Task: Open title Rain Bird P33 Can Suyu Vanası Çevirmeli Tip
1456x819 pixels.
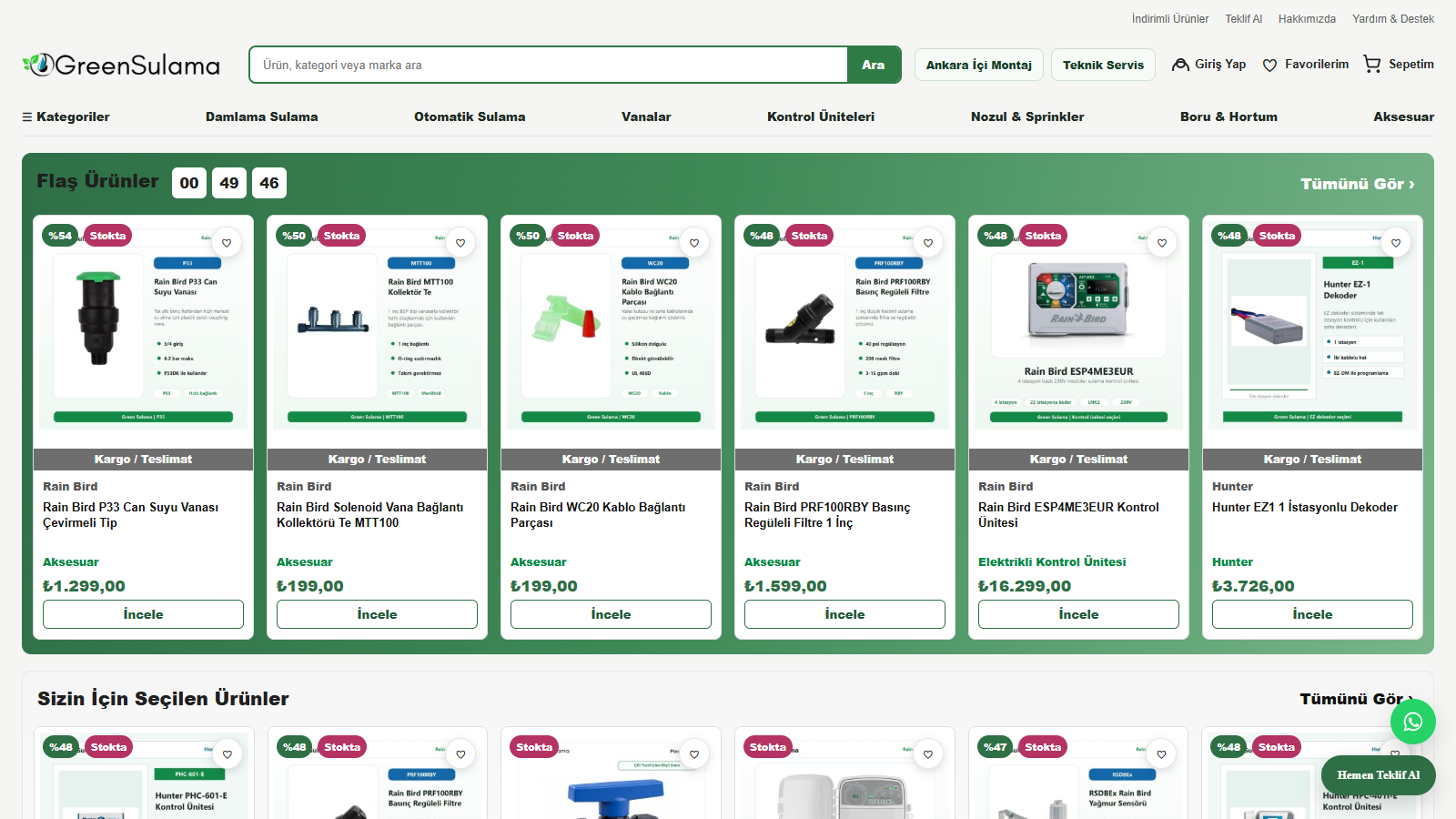Action: click(130, 515)
